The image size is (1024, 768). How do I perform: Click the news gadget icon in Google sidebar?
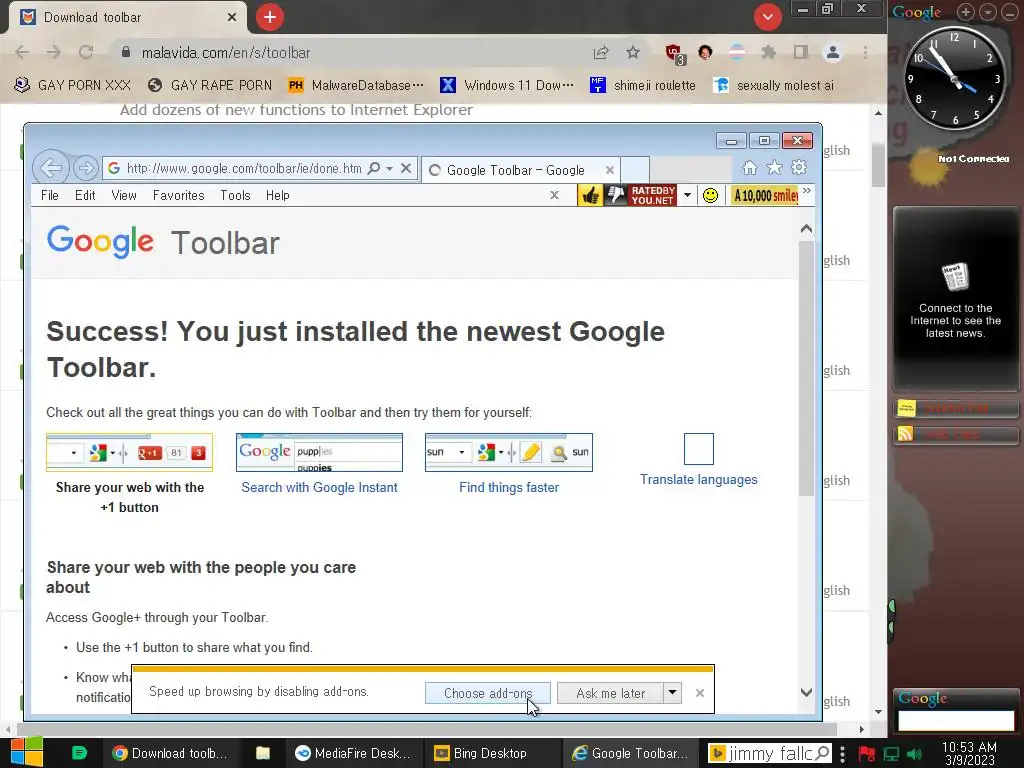click(955, 278)
